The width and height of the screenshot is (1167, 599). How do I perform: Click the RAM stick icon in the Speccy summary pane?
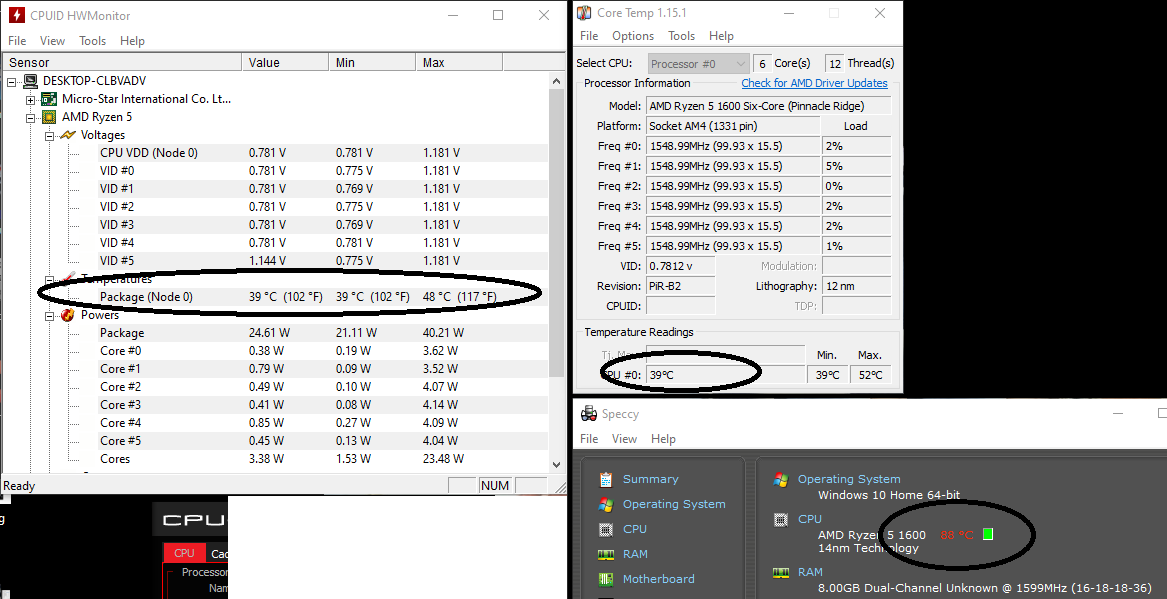(x=781, y=572)
